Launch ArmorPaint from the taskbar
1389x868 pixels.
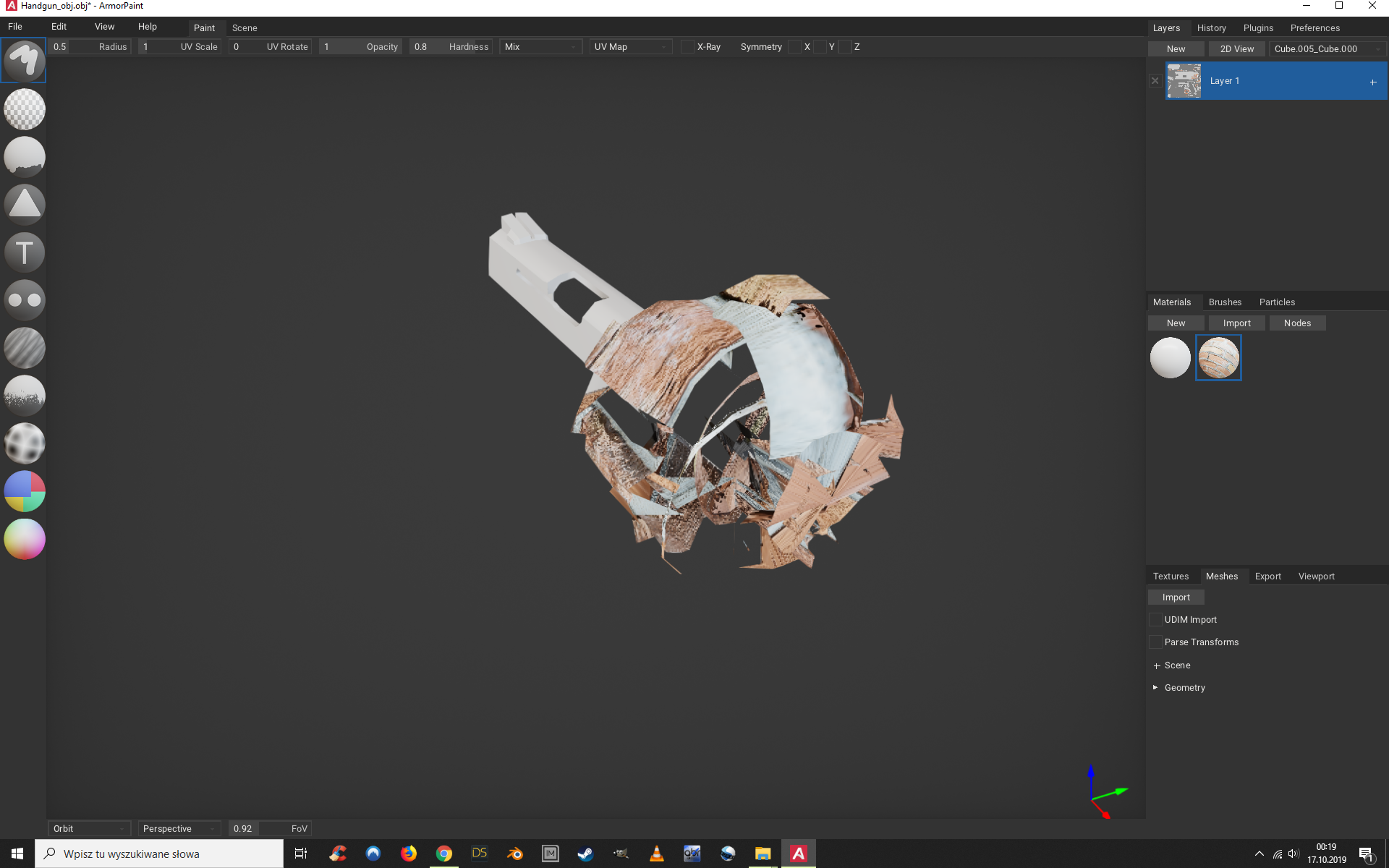tap(797, 853)
